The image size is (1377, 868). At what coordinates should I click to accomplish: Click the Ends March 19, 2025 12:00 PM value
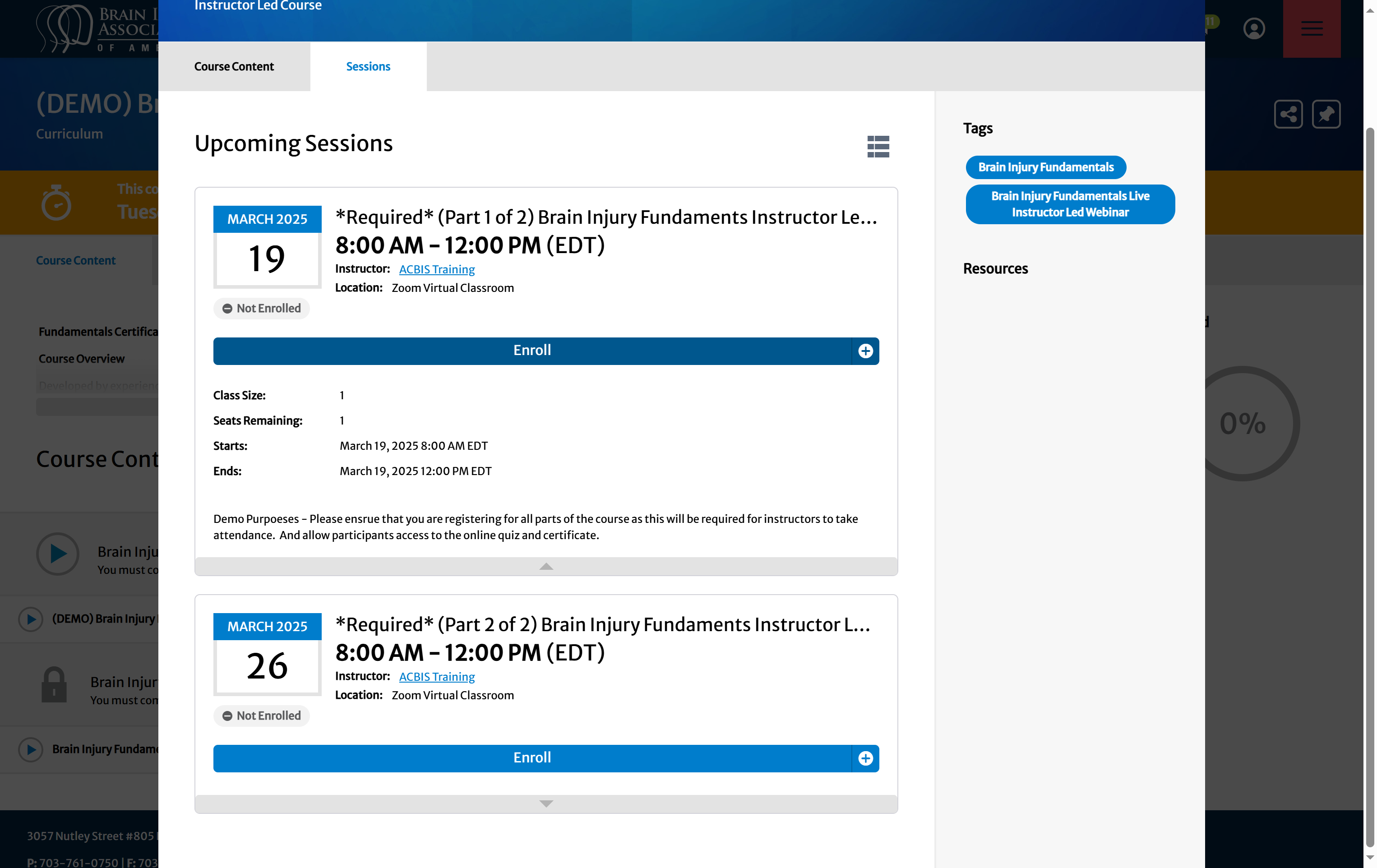tap(415, 471)
